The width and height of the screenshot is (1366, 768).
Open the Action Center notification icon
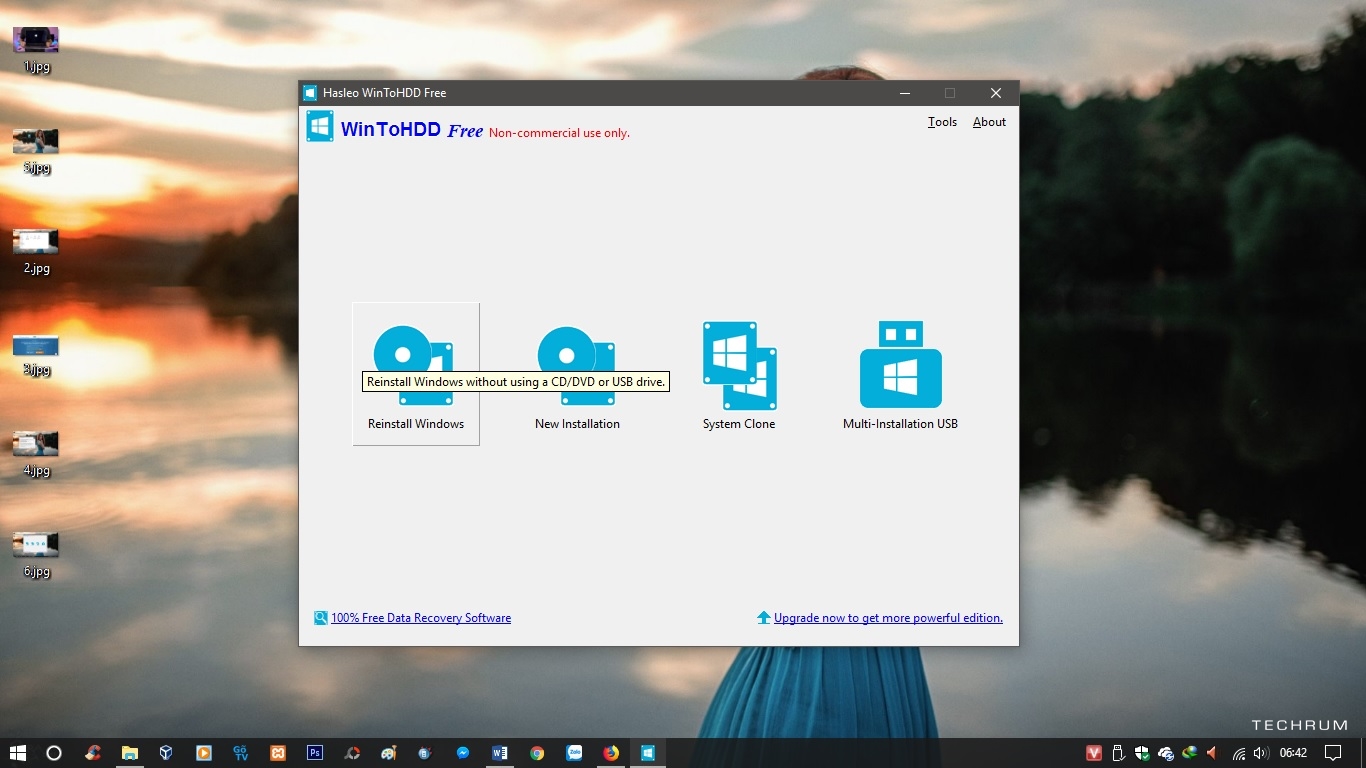tap(1333, 753)
